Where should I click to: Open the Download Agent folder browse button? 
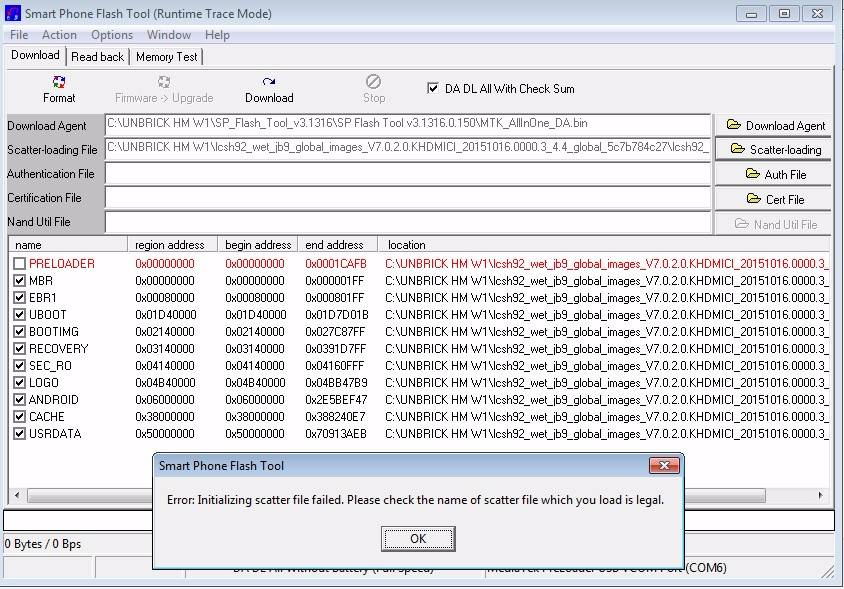pyautogui.click(x=775, y=125)
